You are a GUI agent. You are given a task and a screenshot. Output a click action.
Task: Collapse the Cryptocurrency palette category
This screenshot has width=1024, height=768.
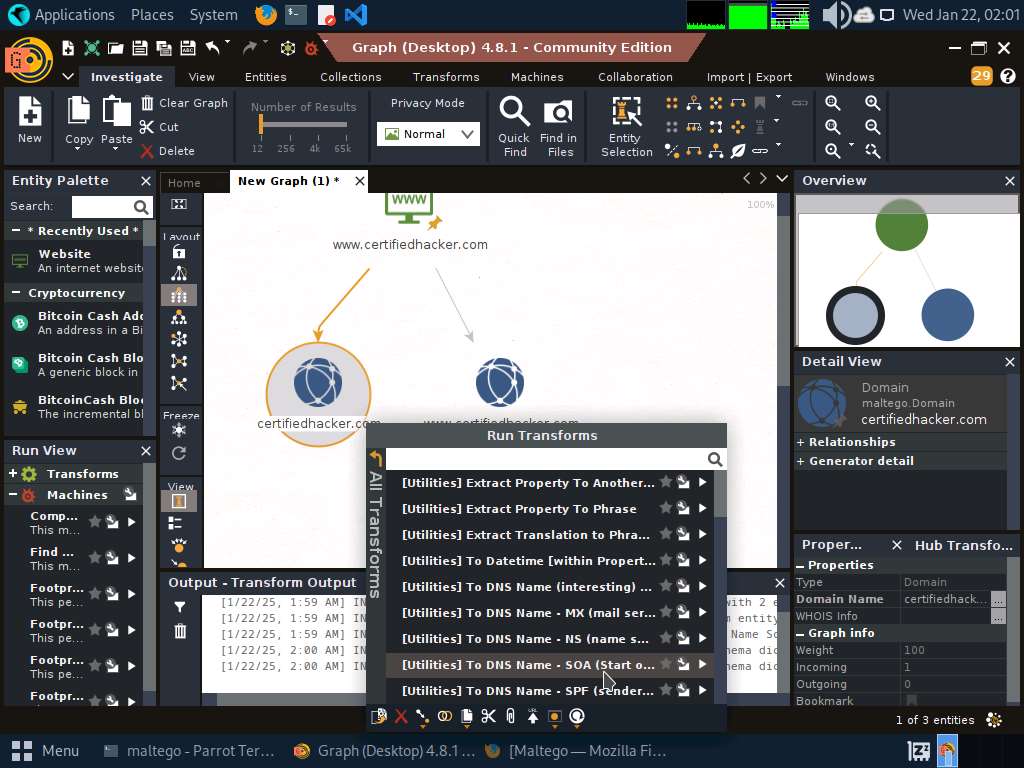(x=16, y=293)
